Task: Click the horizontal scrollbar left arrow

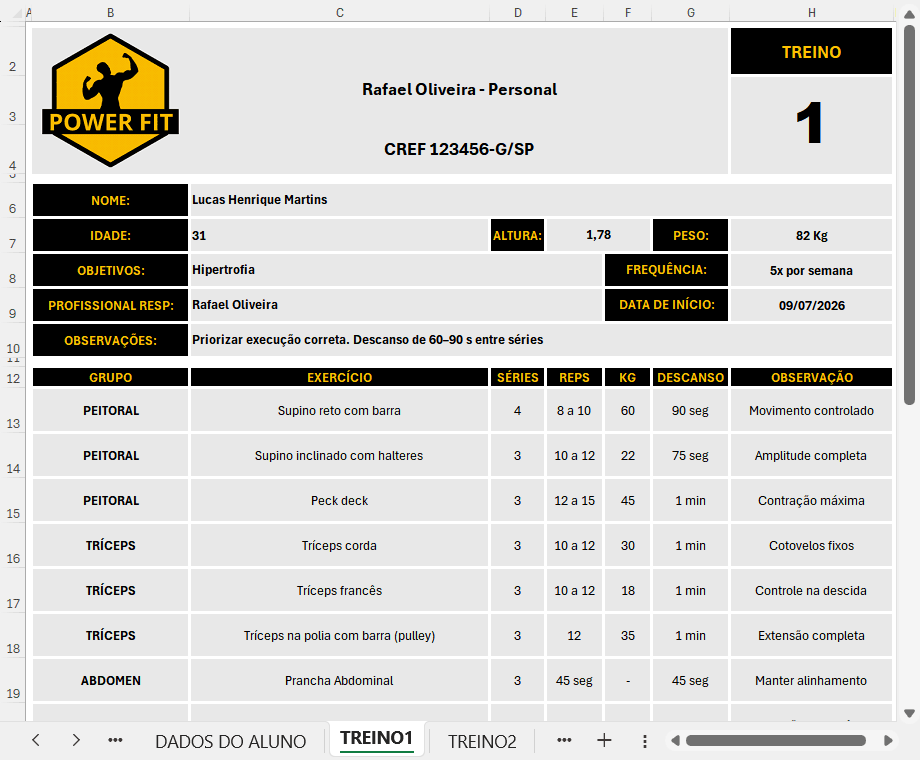Action: 675,741
